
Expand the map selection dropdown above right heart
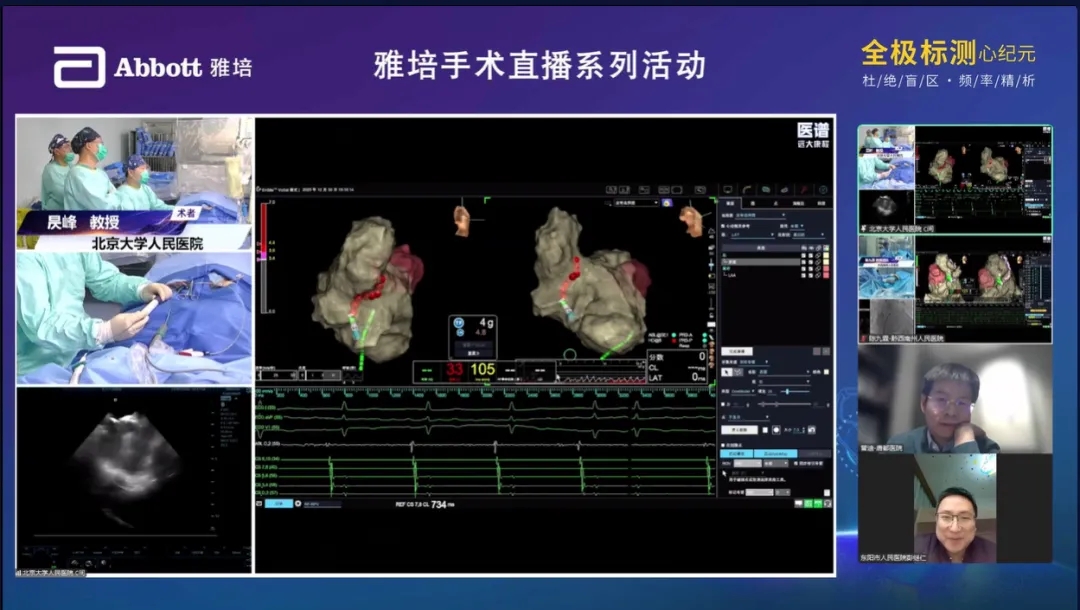coord(636,202)
